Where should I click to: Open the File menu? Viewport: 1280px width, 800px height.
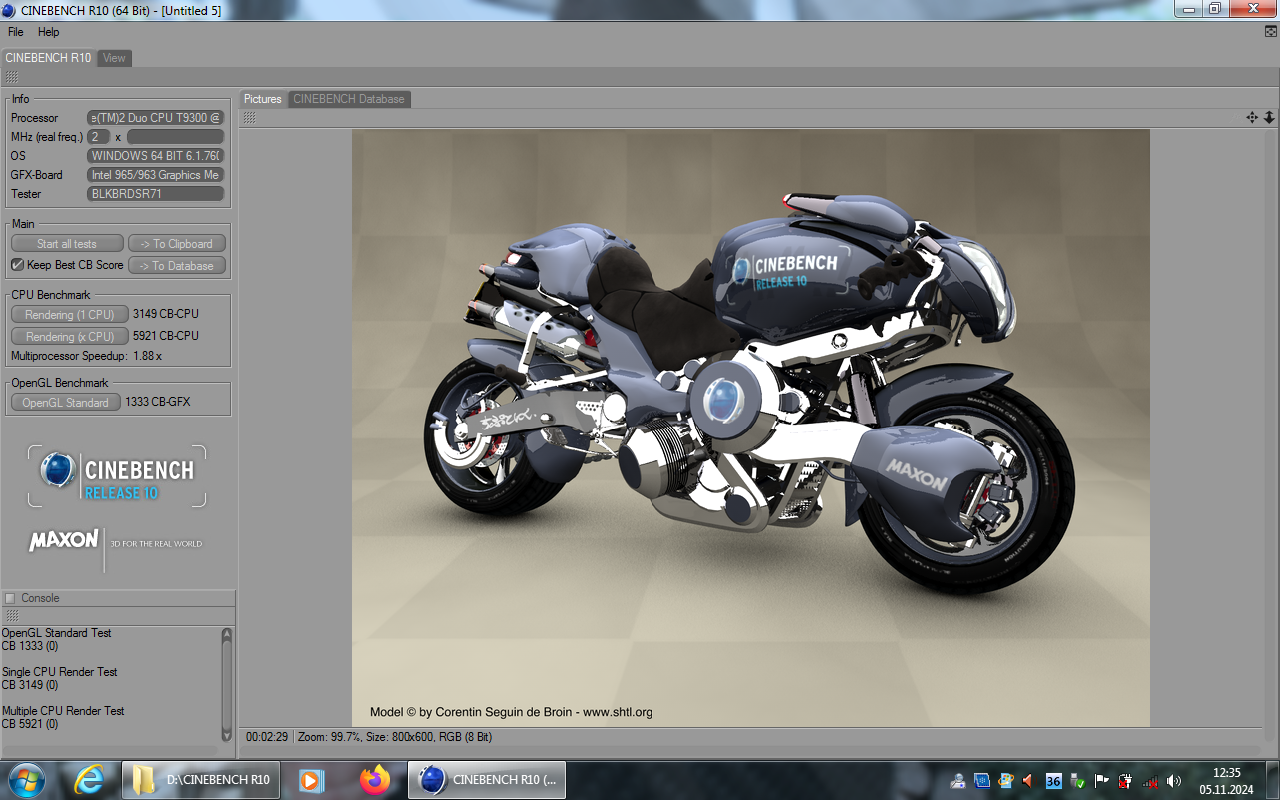pyautogui.click(x=16, y=32)
